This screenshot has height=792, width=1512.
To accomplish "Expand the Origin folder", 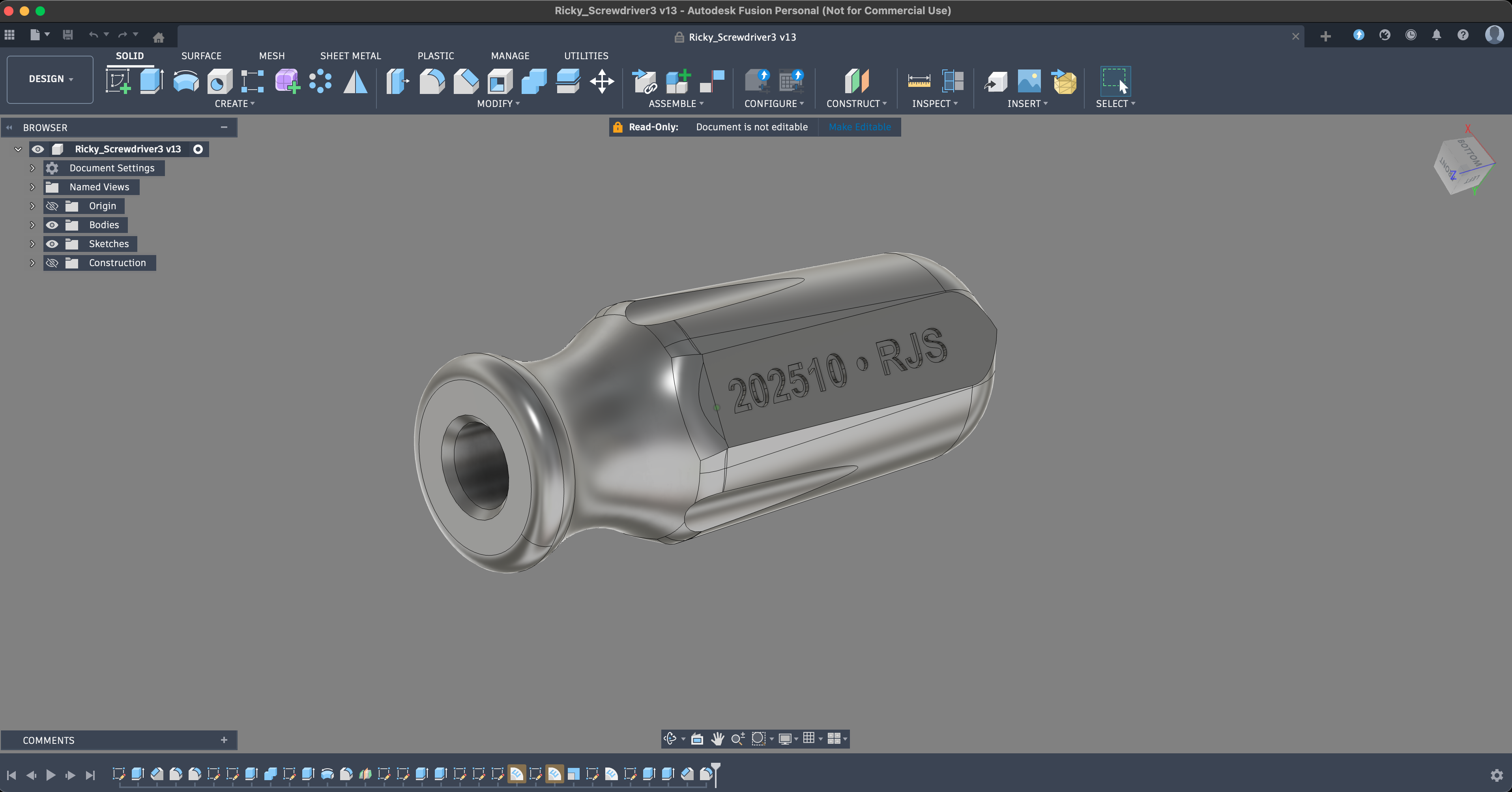I will [x=32, y=206].
